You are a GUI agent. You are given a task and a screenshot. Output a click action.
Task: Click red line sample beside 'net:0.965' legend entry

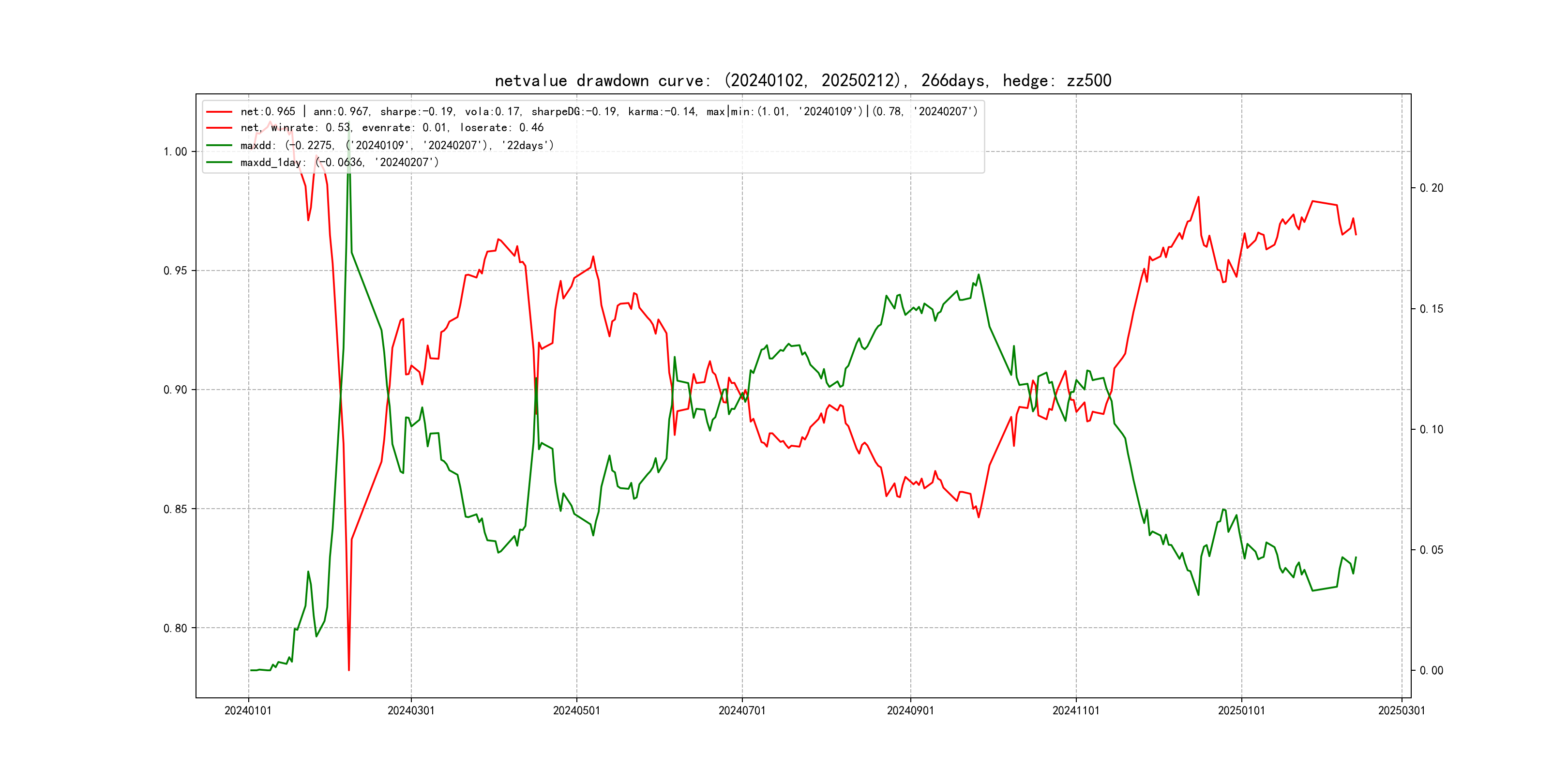219,112
